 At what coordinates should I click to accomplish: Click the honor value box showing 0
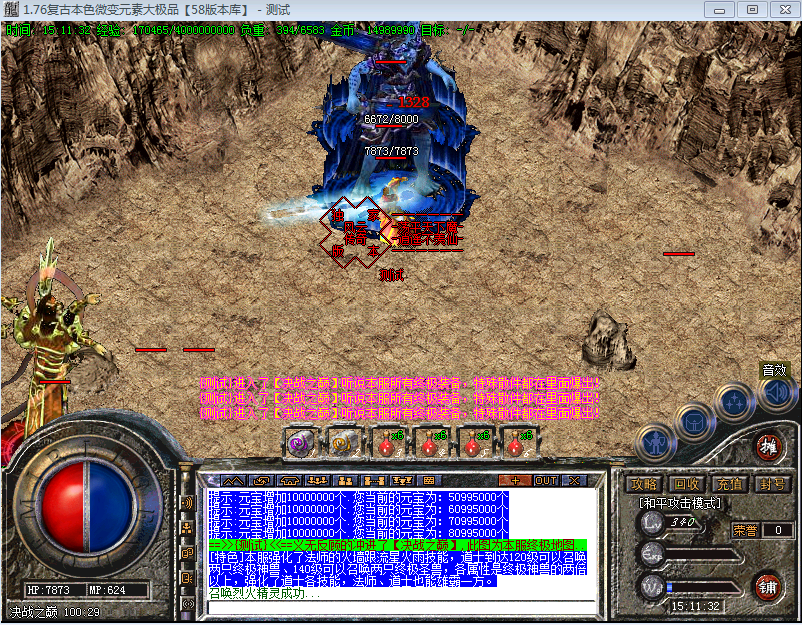point(778,530)
